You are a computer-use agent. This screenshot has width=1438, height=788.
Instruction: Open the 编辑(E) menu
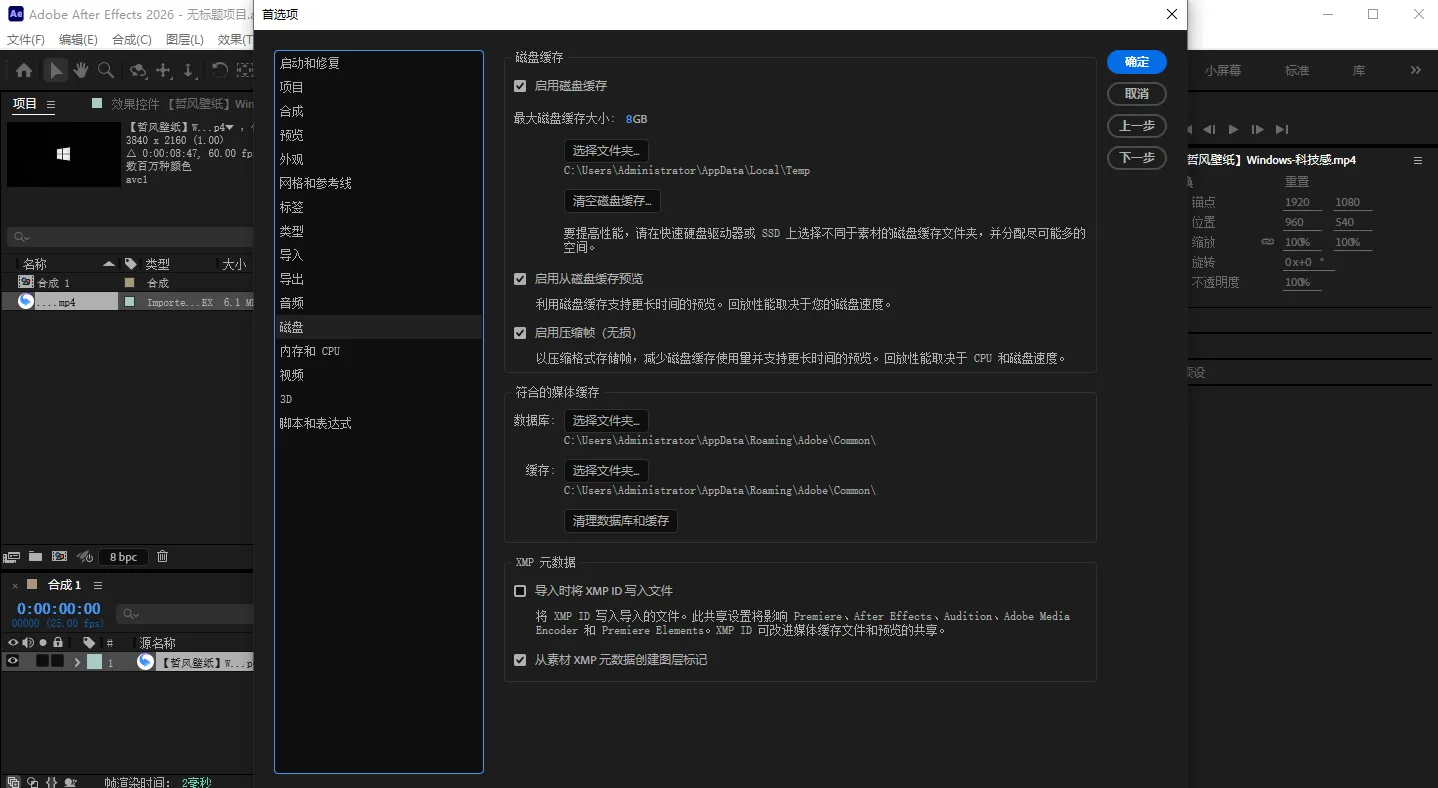[x=77, y=39]
